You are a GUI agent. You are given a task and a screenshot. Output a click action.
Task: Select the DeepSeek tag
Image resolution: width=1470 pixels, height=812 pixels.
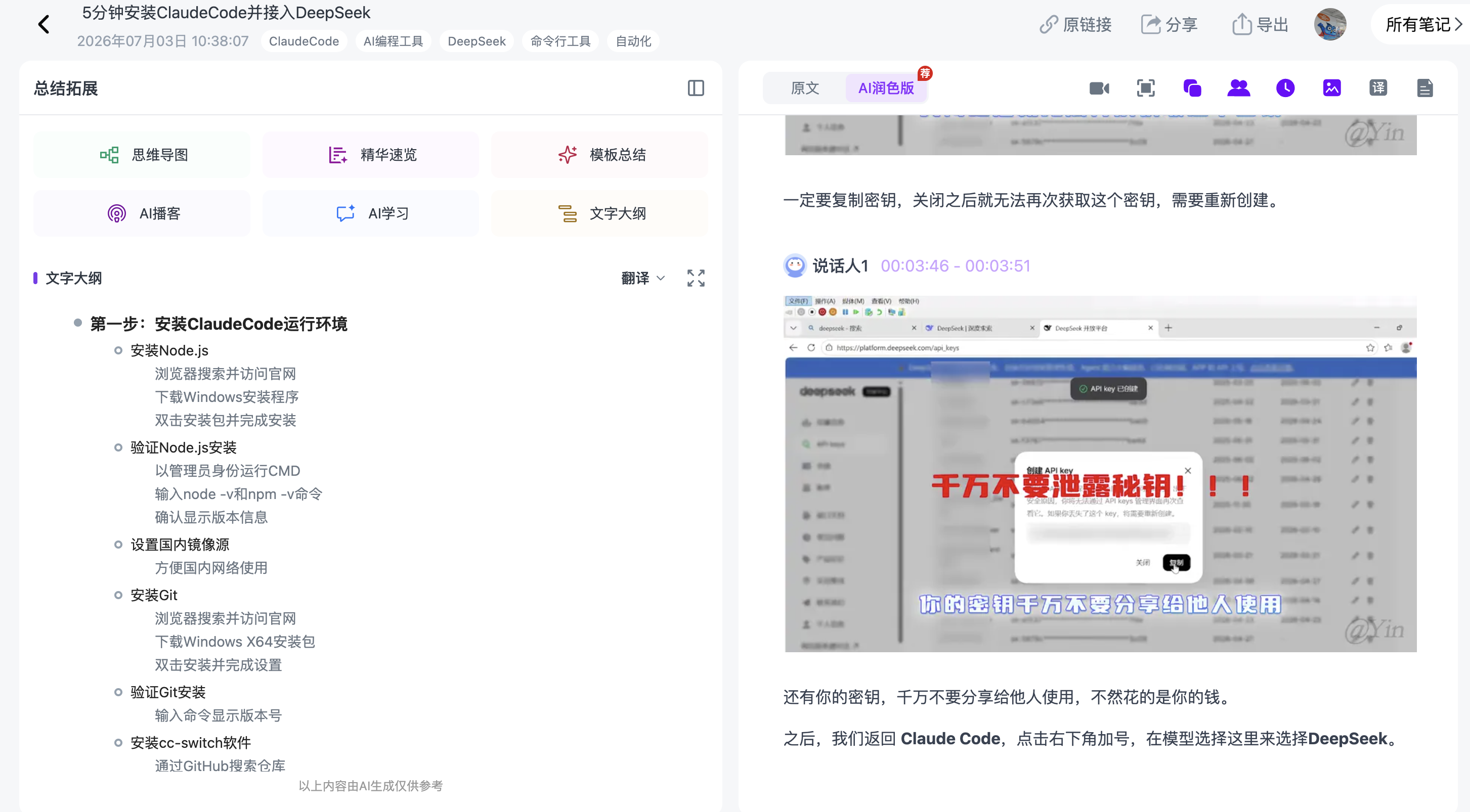[x=477, y=41]
